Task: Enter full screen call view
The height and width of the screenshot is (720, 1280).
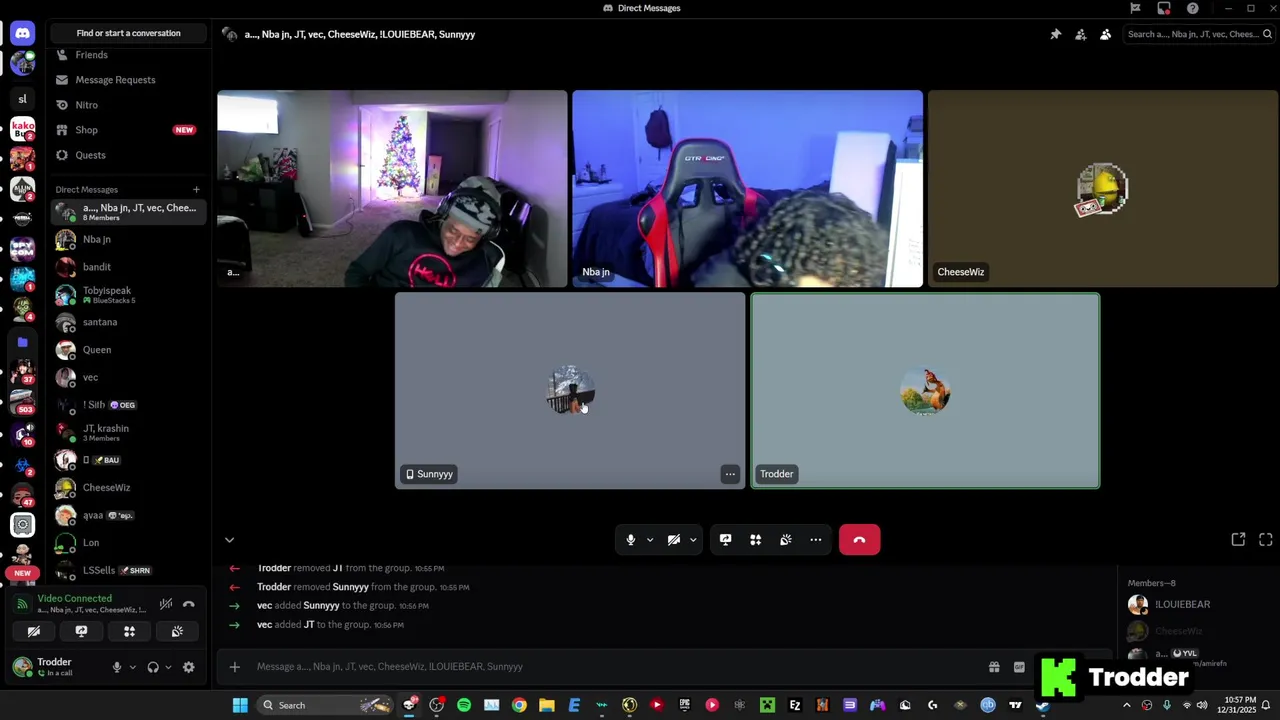Action: (x=1266, y=540)
